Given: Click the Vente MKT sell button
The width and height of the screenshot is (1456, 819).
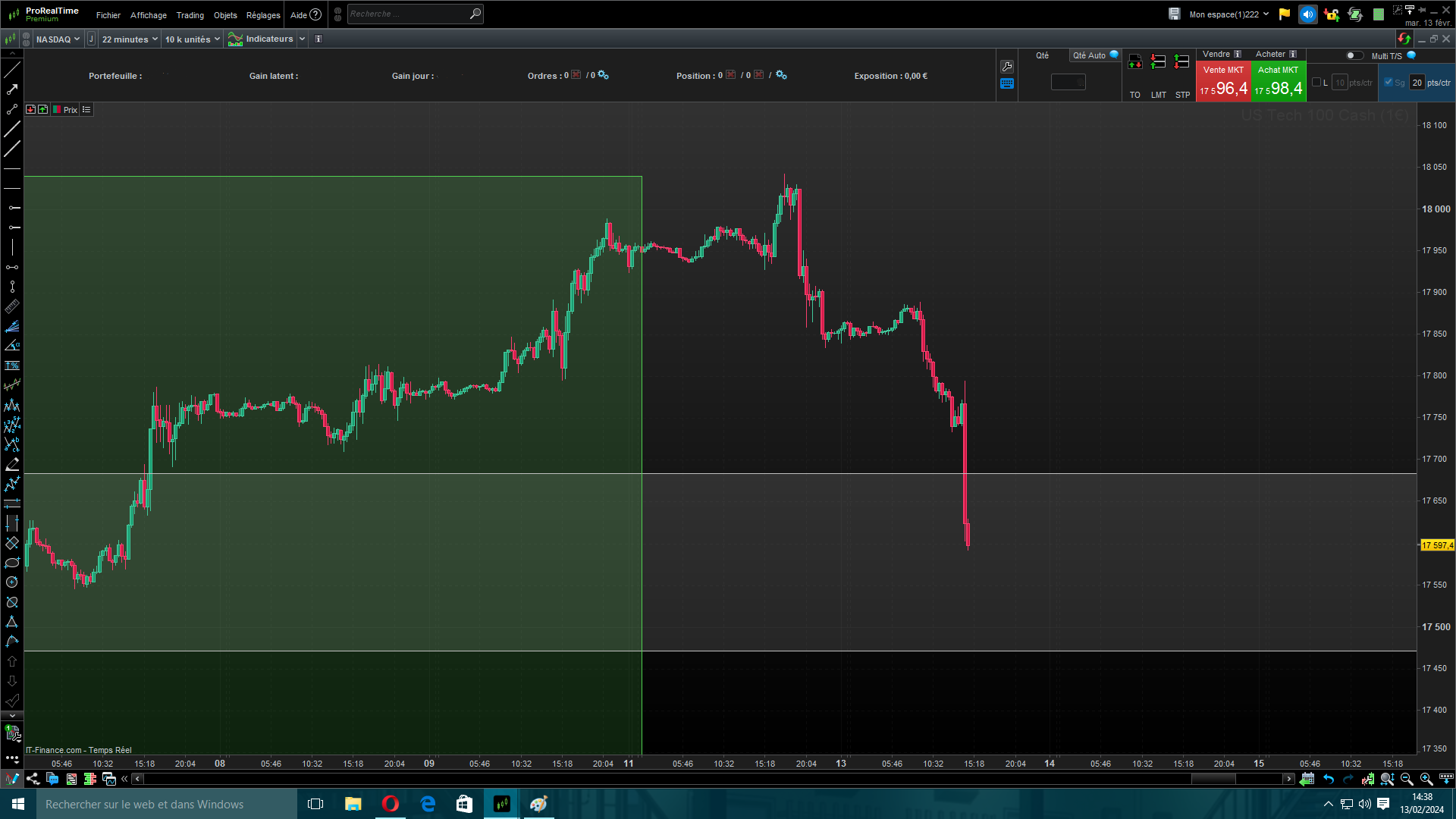Looking at the screenshot, I should [x=1222, y=82].
